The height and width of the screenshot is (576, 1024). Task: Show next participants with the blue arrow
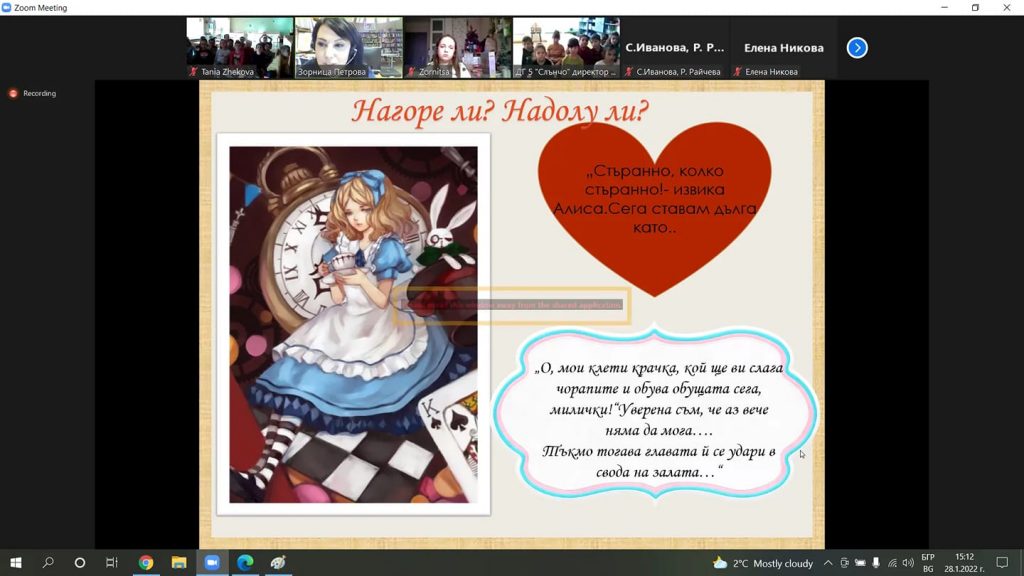coord(857,48)
